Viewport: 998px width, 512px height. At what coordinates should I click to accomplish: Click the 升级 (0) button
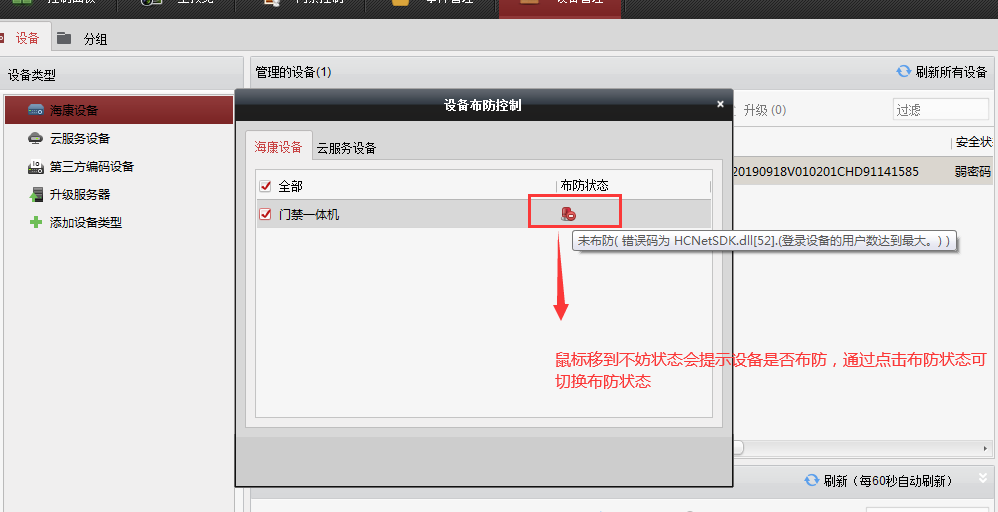[764, 110]
